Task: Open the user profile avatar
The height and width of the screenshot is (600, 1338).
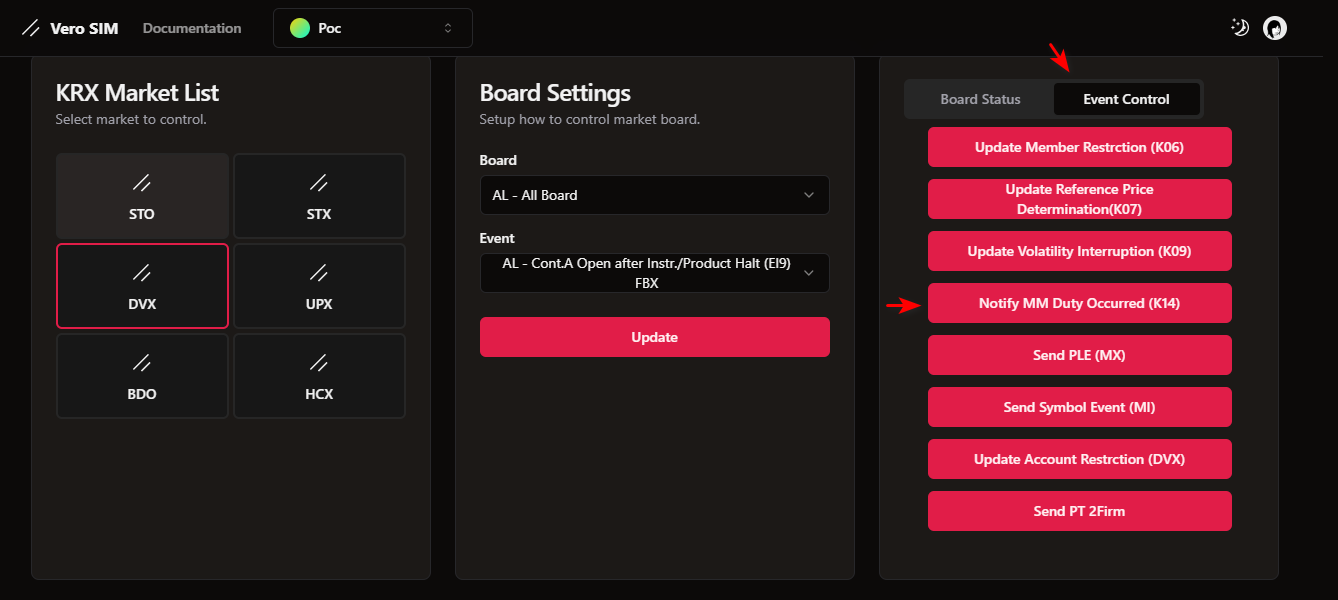Action: pos(1275,28)
